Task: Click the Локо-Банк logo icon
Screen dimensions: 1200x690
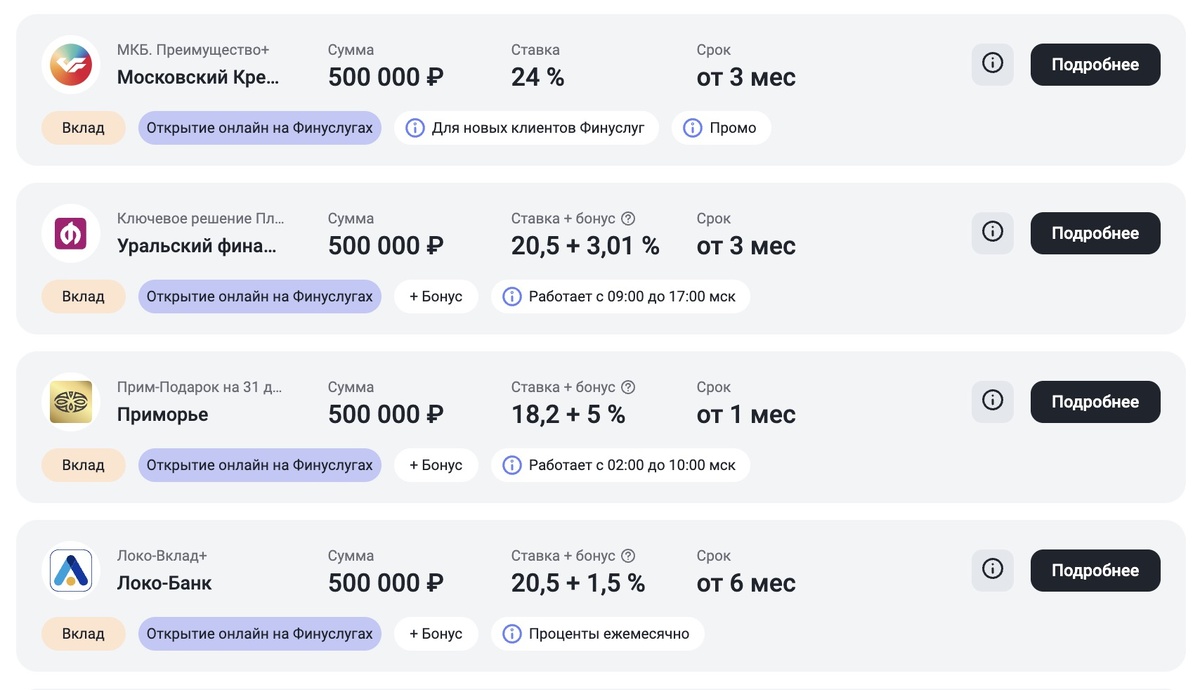Action: 71,571
